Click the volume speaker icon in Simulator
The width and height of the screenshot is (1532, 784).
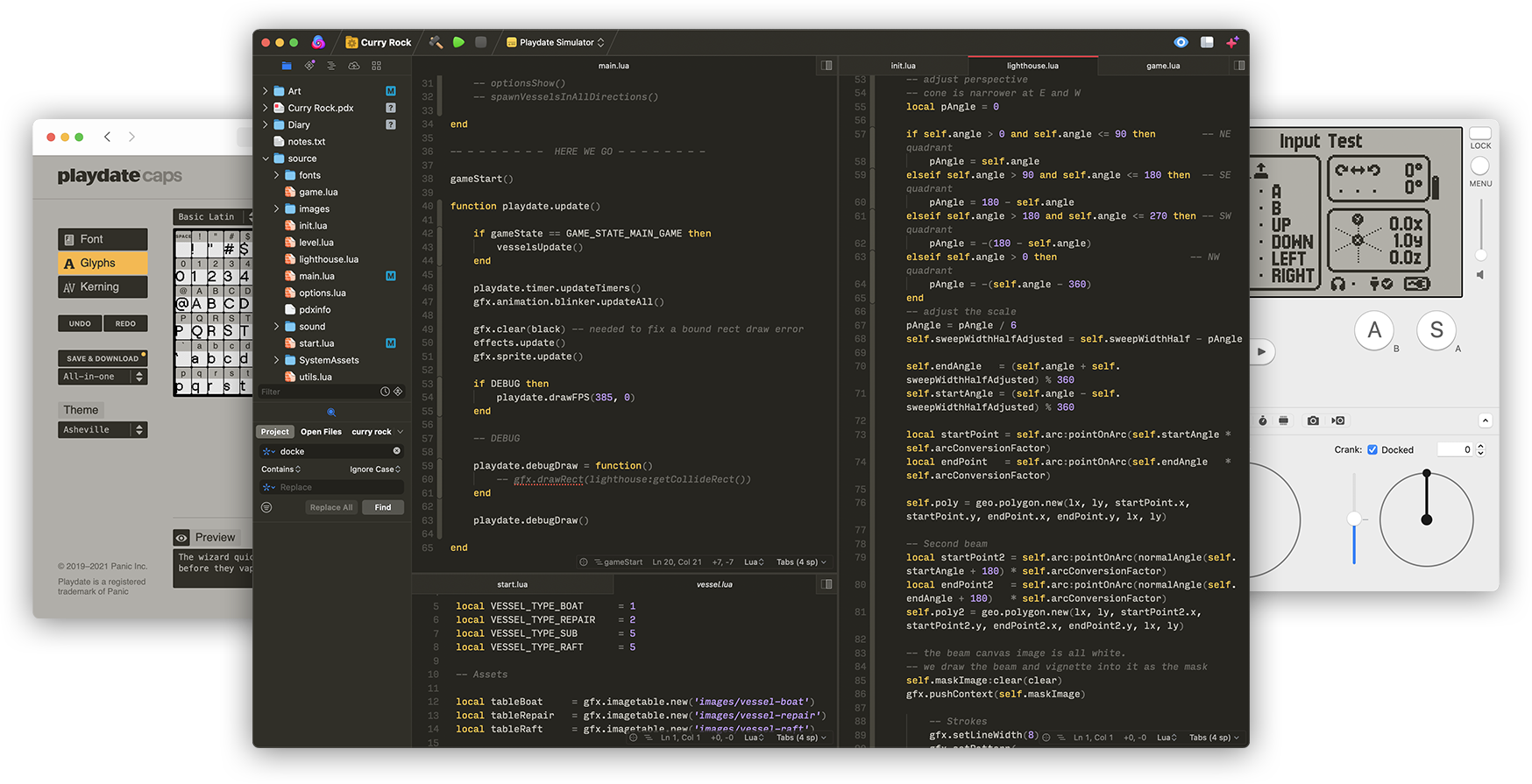[x=1480, y=275]
